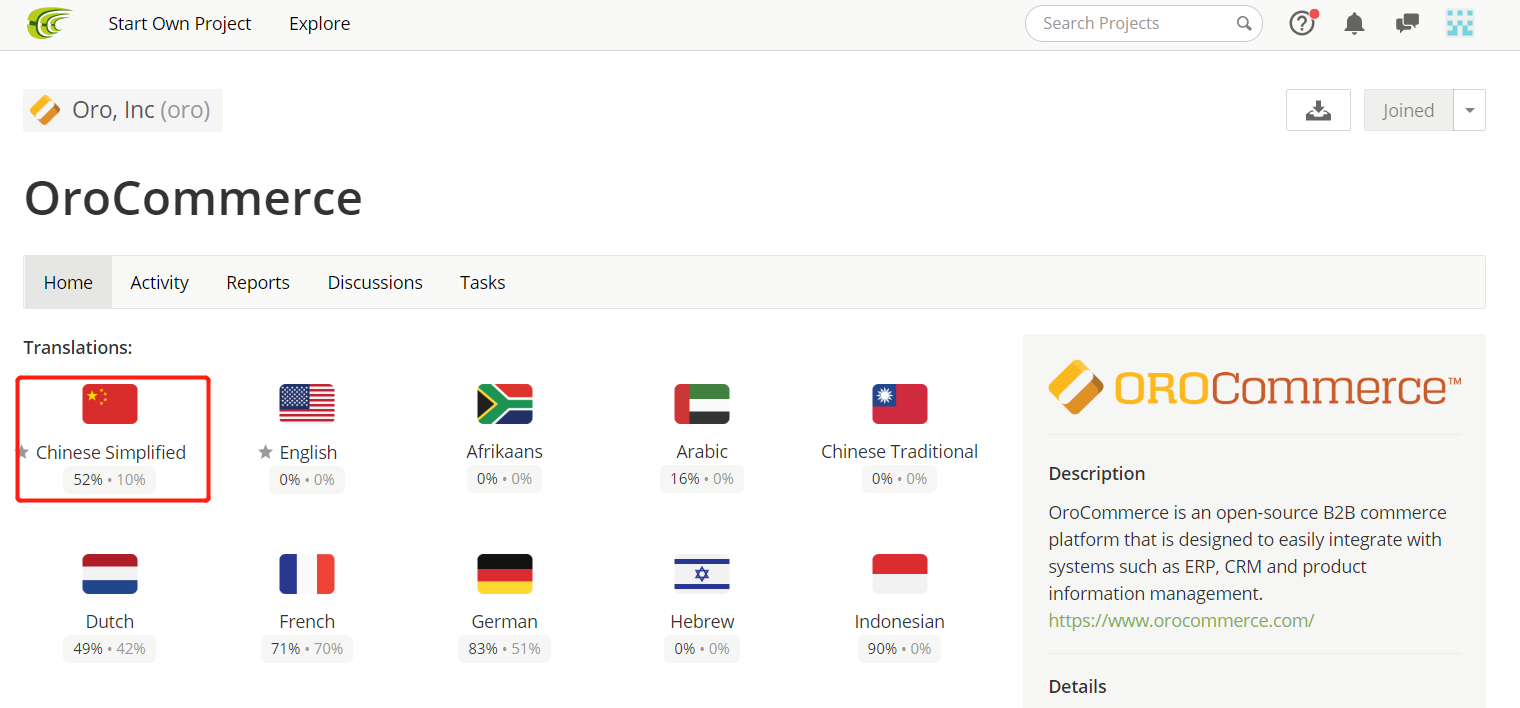
Task: Open the Hebrew language link
Action: pyautogui.click(x=702, y=621)
